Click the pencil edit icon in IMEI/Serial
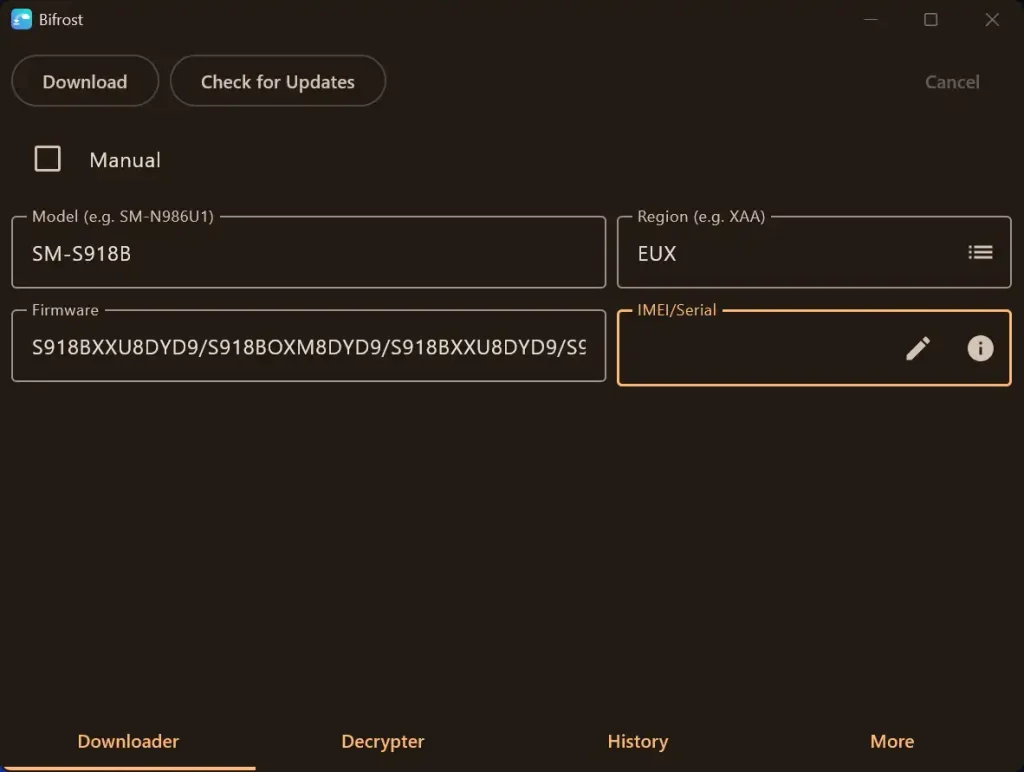1024x772 pixels. 918,348
